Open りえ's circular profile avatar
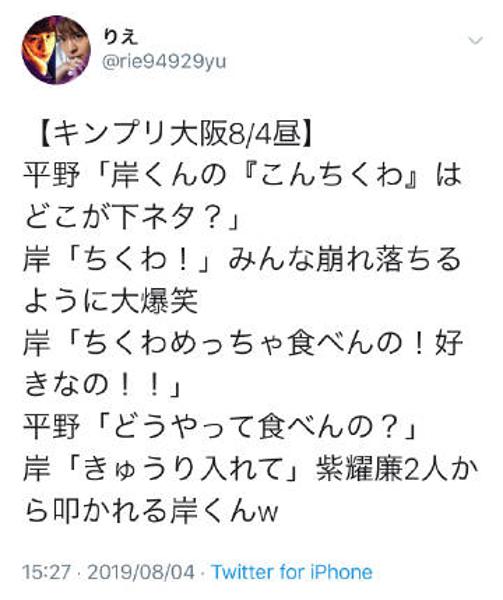The width and height of the screenshot is (503, 600). pyautogui.click(x=56, y=50)
